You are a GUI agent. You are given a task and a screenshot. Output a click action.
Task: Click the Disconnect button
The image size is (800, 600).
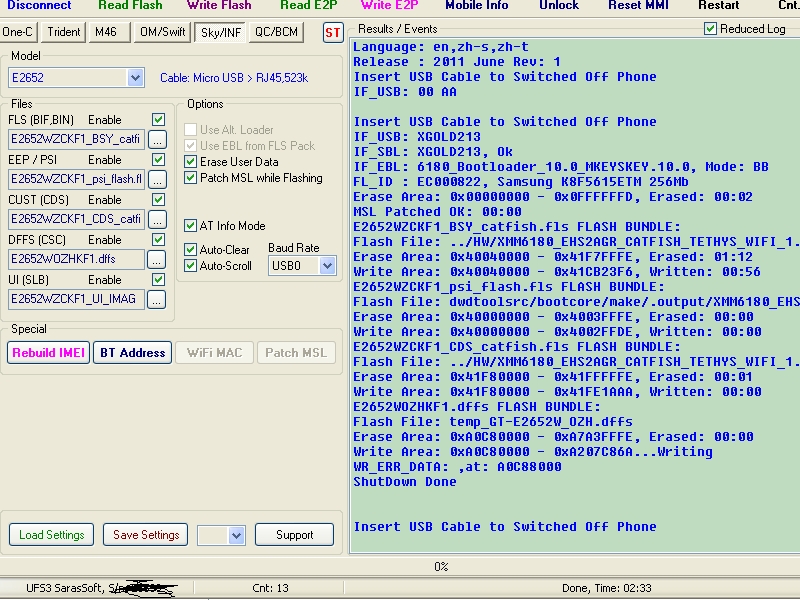click(x=39, y=6)
